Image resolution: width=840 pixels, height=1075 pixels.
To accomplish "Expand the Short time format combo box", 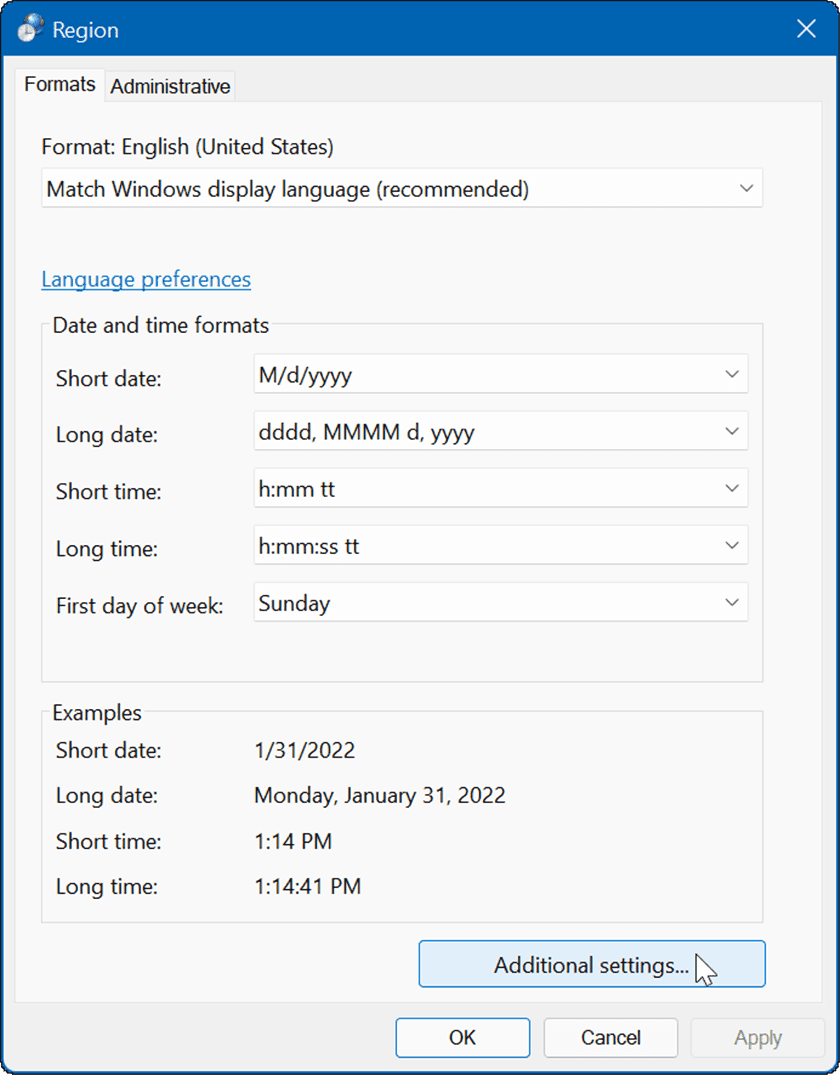I will click(x=500, y=489).
